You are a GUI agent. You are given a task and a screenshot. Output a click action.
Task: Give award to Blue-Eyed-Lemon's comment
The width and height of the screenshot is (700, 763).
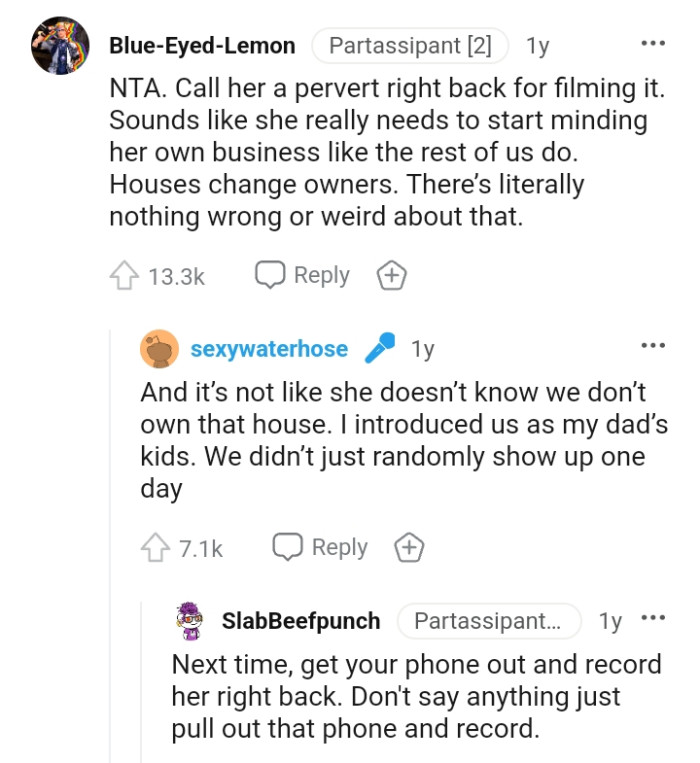pos(390,275)
